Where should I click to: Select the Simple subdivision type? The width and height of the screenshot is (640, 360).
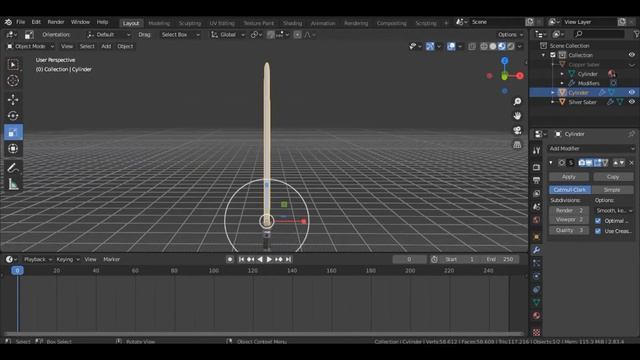coord(612,190)
